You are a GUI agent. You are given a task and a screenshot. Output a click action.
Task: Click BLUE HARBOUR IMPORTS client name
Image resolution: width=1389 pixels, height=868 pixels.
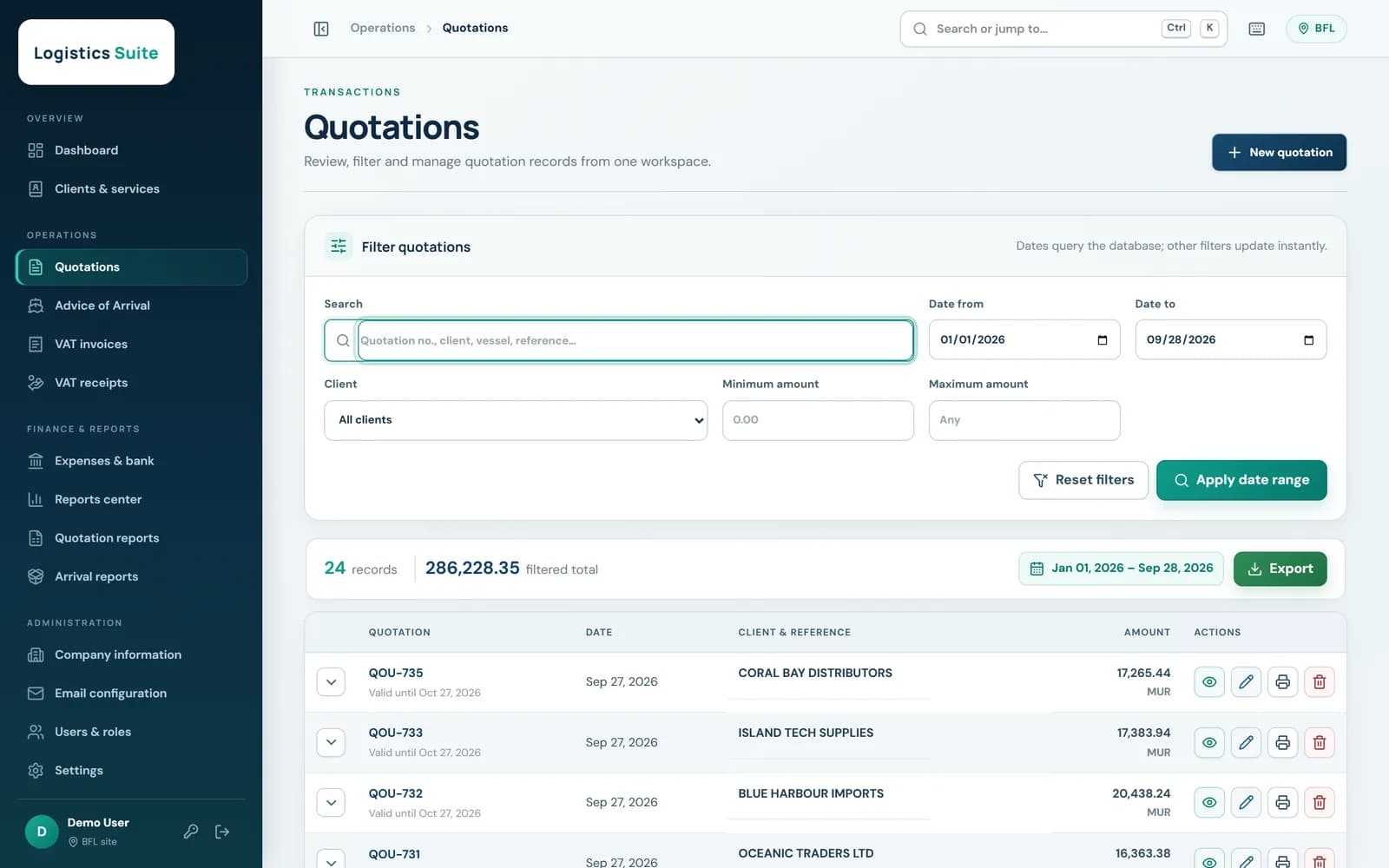click(x=811, y=793)
